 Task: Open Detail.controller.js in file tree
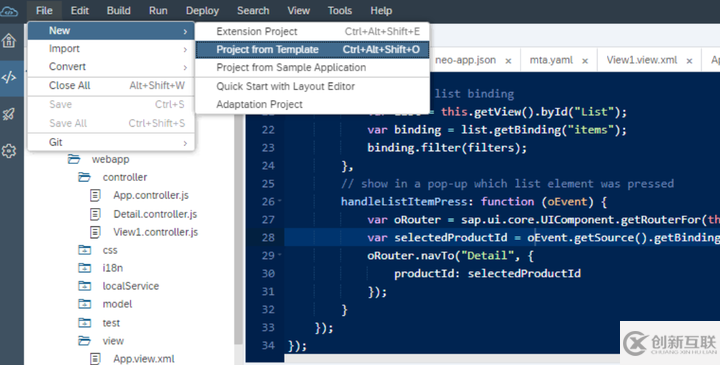155,214
